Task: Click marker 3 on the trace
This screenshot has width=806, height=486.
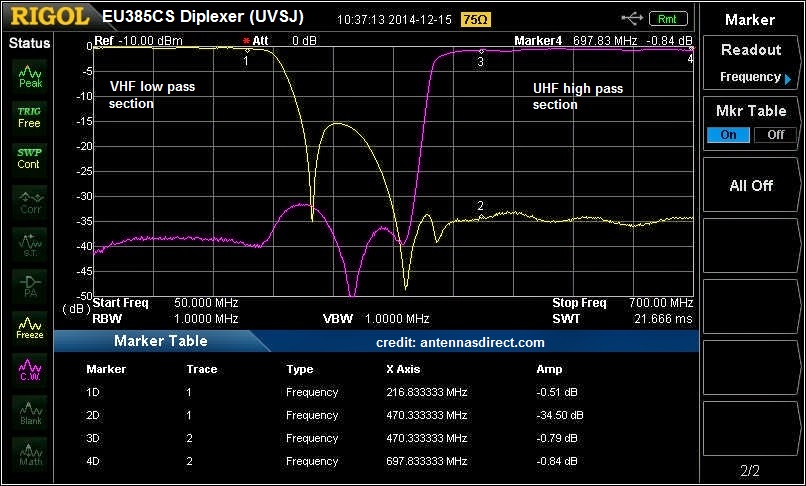Action: pyautogui.click(x=481, y=51)
